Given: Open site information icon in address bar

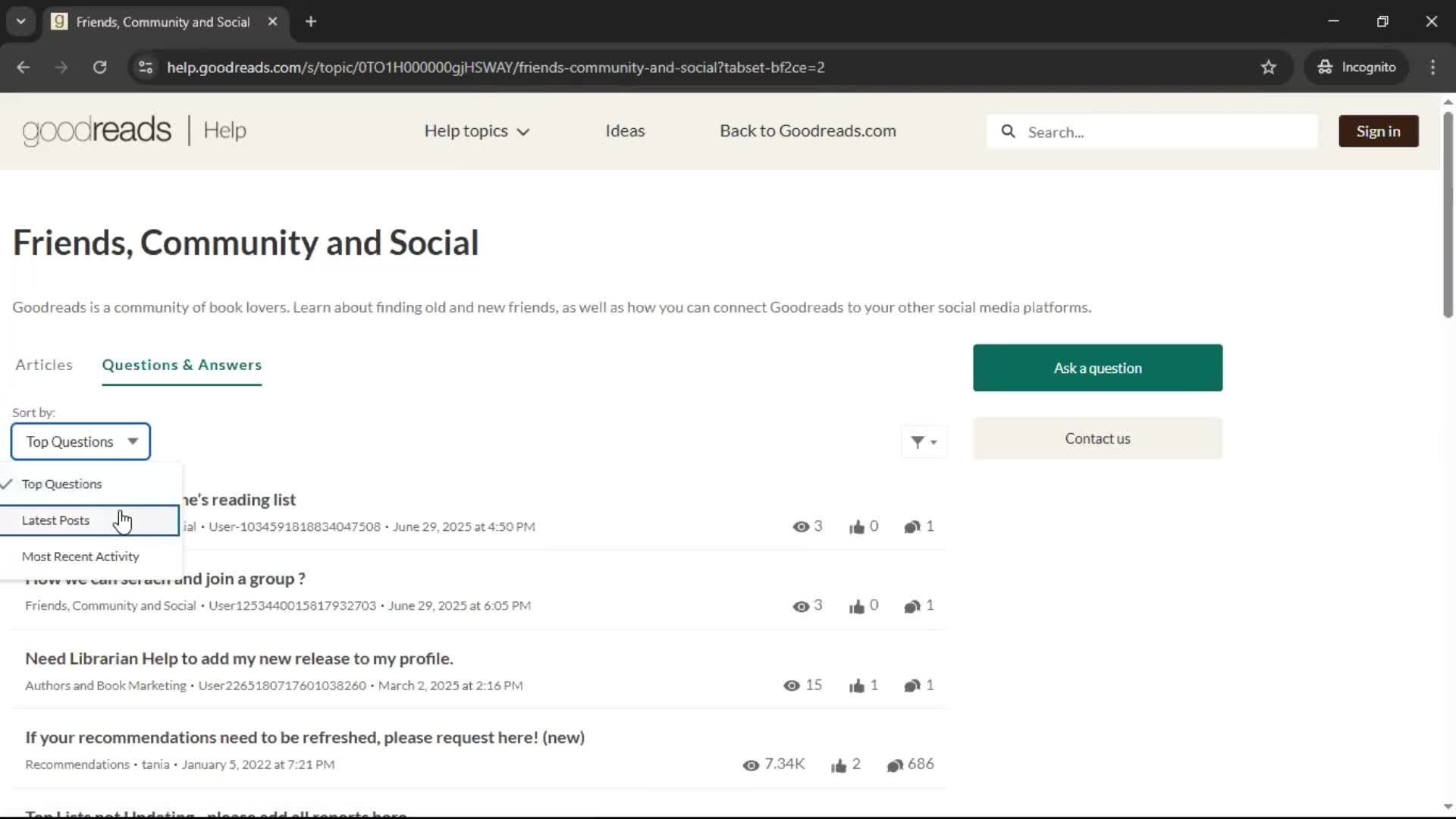Looking at the screenshot, I should coord(146,67).
